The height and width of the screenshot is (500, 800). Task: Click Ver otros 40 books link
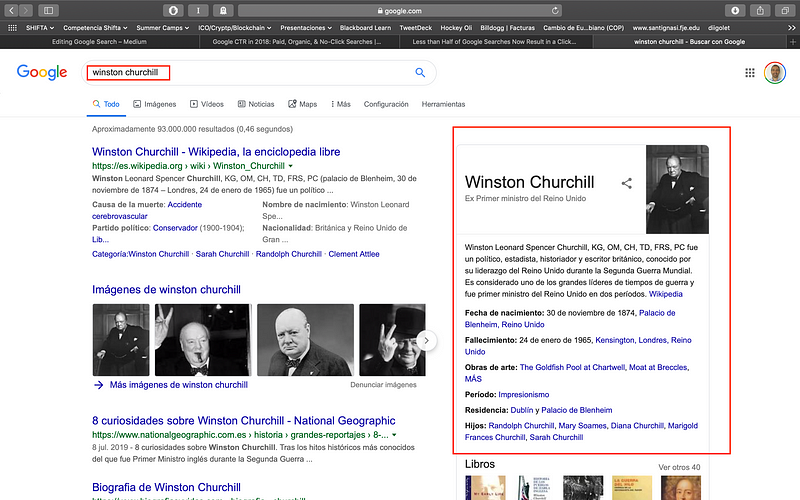679,467
